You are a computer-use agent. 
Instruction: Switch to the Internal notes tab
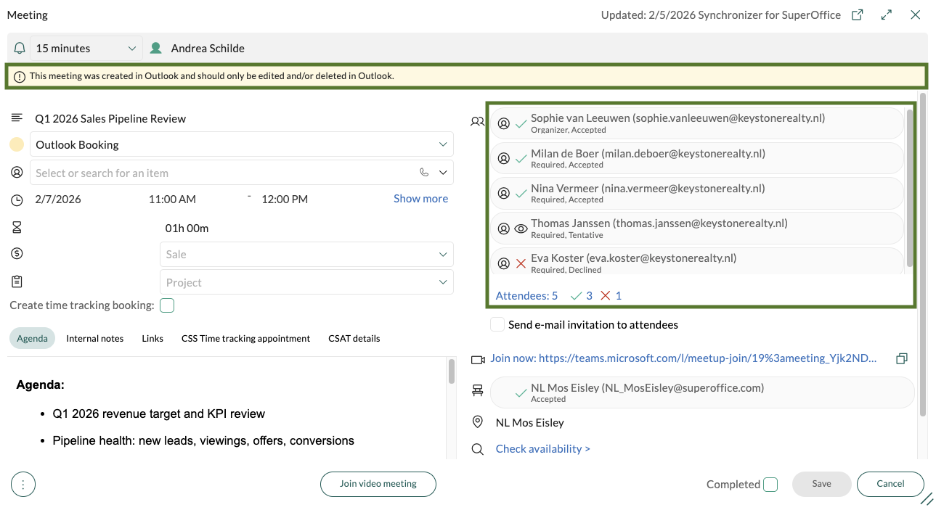tap(95, 338)
